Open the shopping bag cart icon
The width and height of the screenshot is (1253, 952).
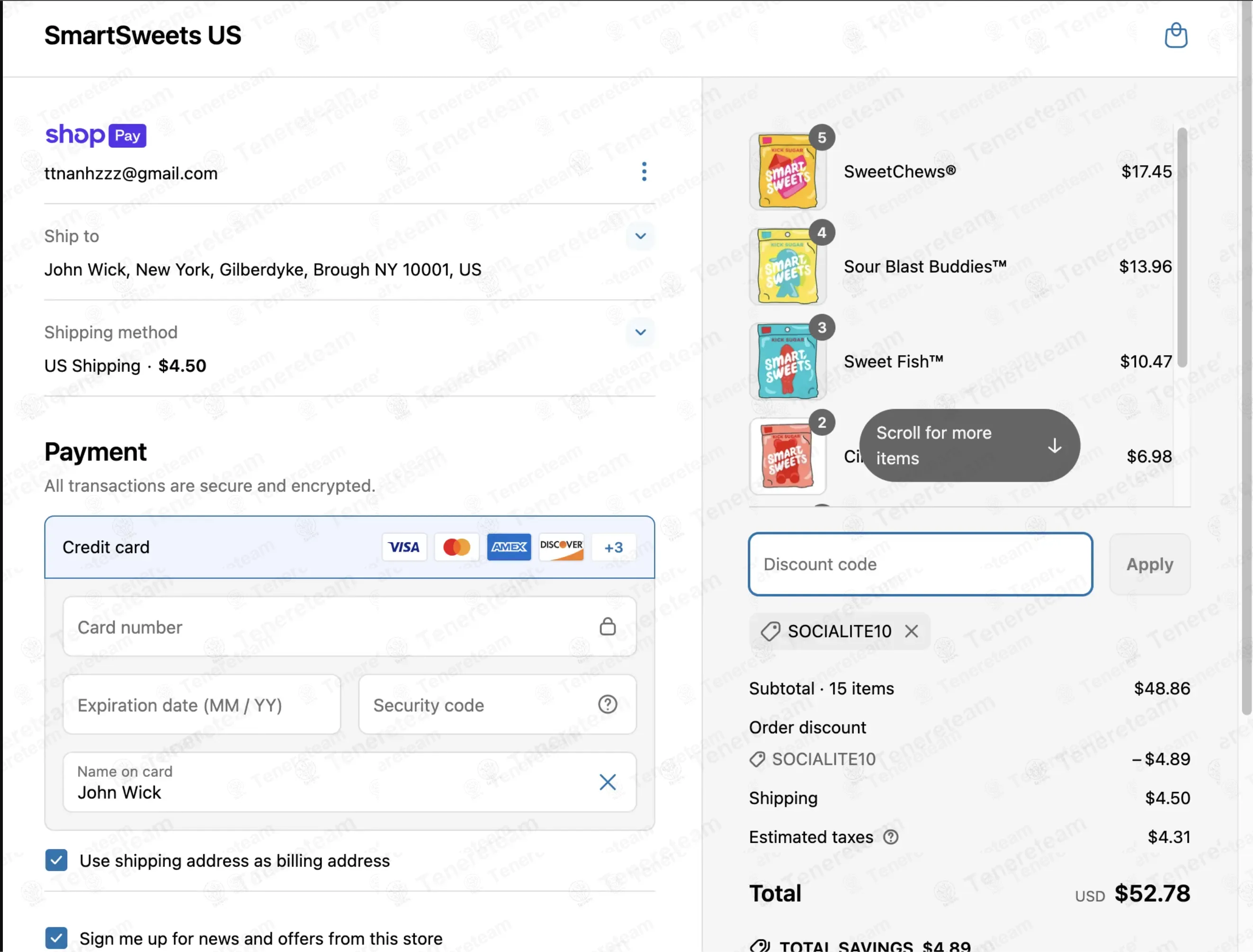pos(1175,35)
